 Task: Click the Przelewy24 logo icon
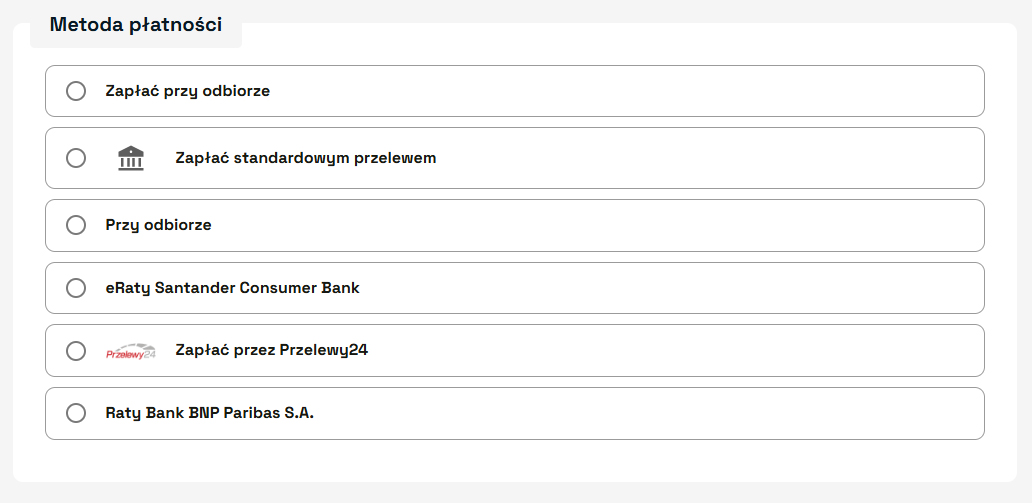tap(131, 351)
